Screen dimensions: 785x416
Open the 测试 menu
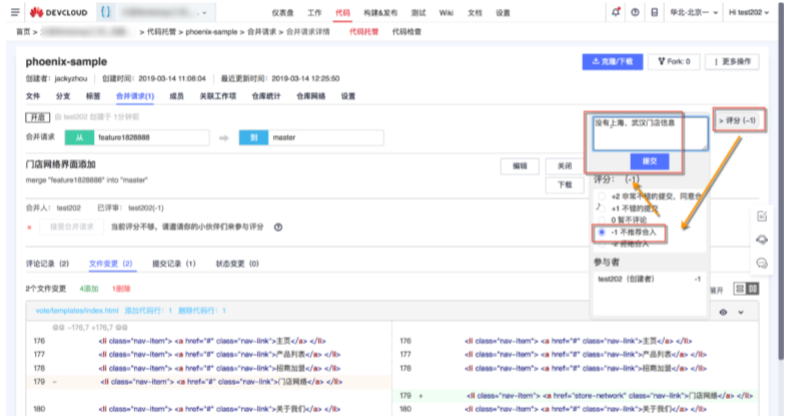coord(419,13)
